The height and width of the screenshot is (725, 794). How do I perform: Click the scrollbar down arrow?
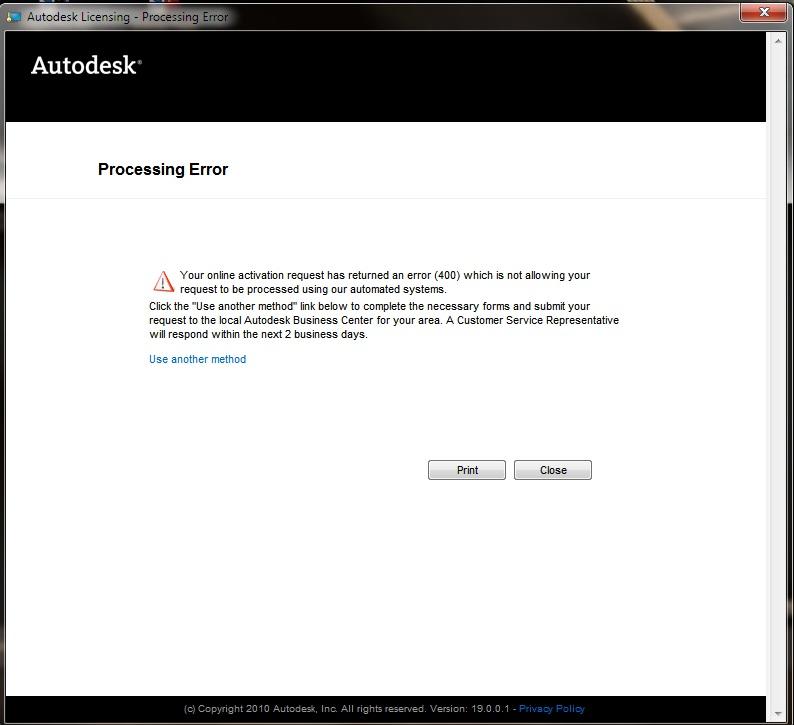pyautogui.click(x=777, y=713)
